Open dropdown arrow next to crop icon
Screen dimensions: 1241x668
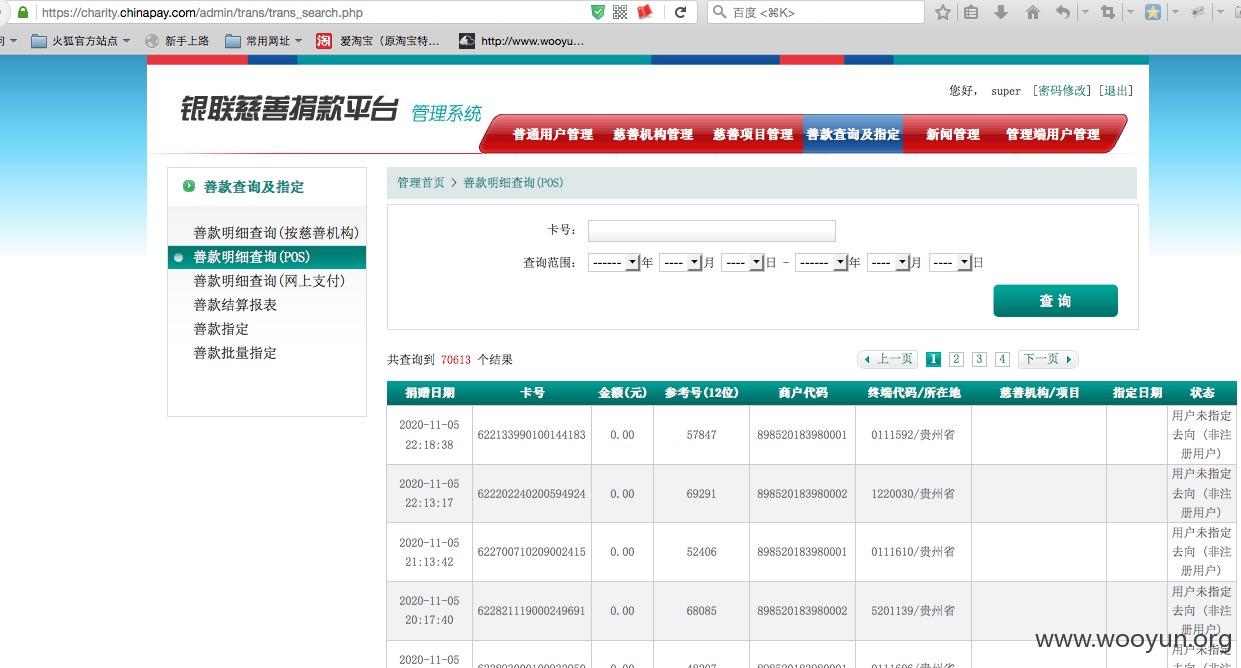[1130, 13]
